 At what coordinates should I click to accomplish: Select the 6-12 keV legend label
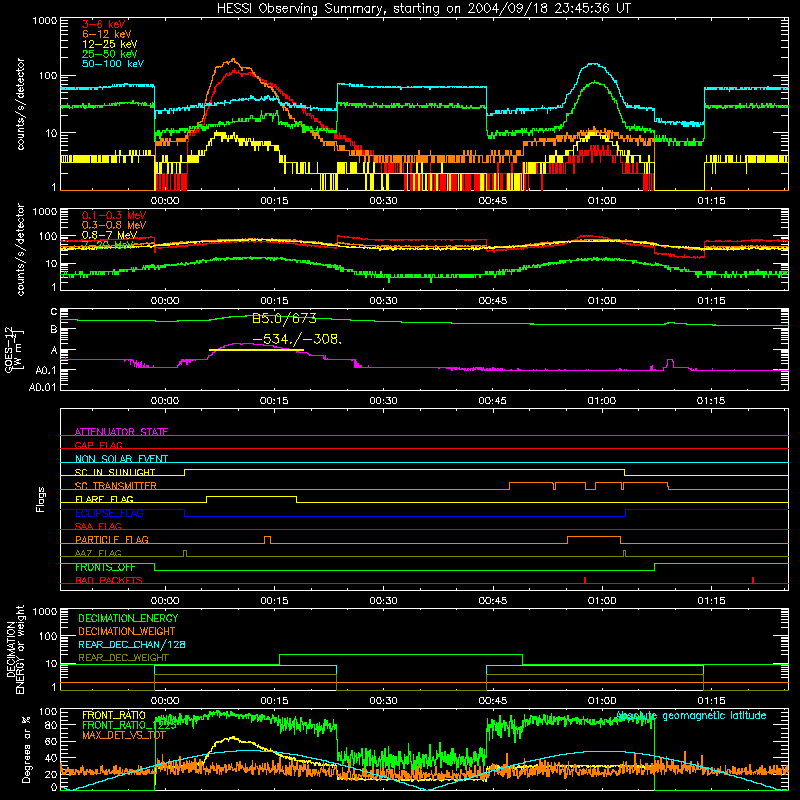(x=107, y=34)
